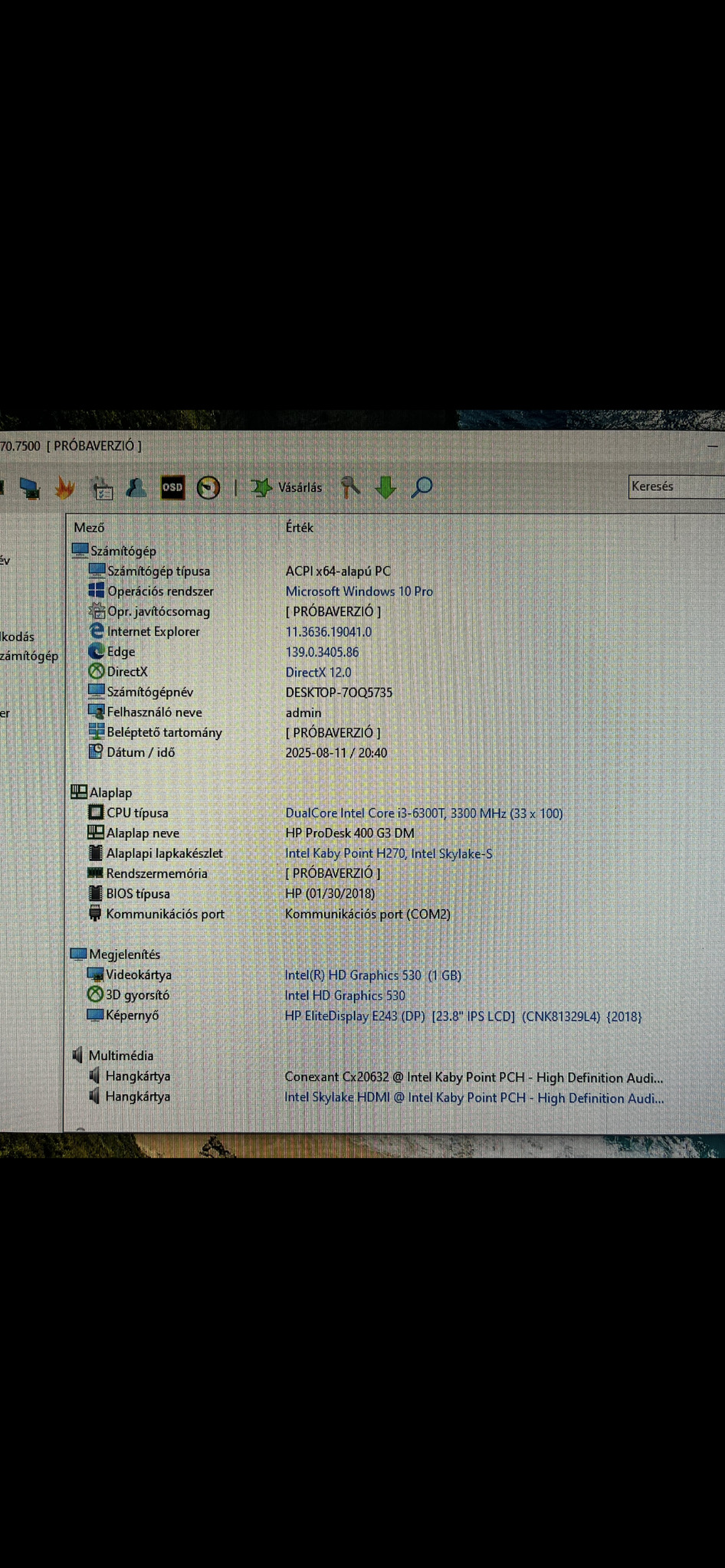Open the Intel Skylake HDMI audio link
Image resolution: width=725 pixels, height=1568 pixels.
(474, 1098)
